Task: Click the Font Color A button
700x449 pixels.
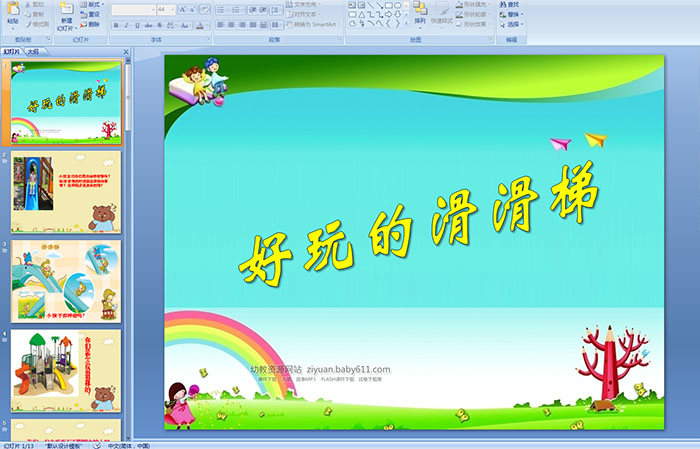Action: tap(200, 25)
